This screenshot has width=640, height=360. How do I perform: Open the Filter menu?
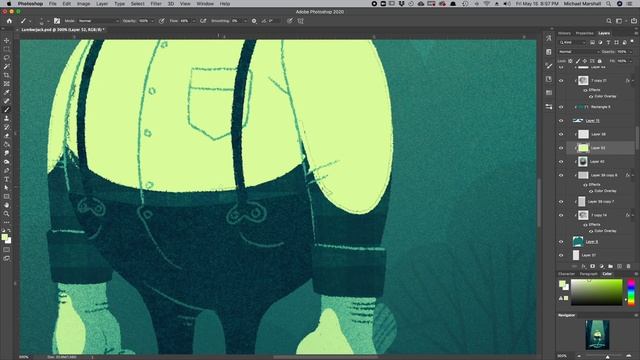point(156,4)
